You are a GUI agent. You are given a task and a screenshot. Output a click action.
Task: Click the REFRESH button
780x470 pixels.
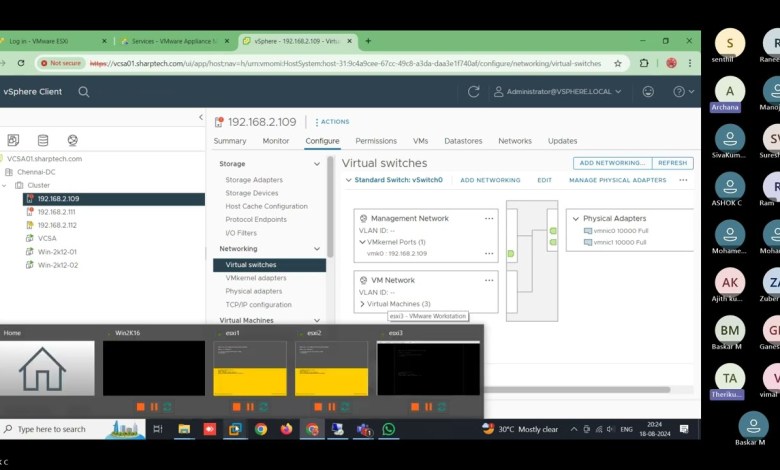click(673, 163)
